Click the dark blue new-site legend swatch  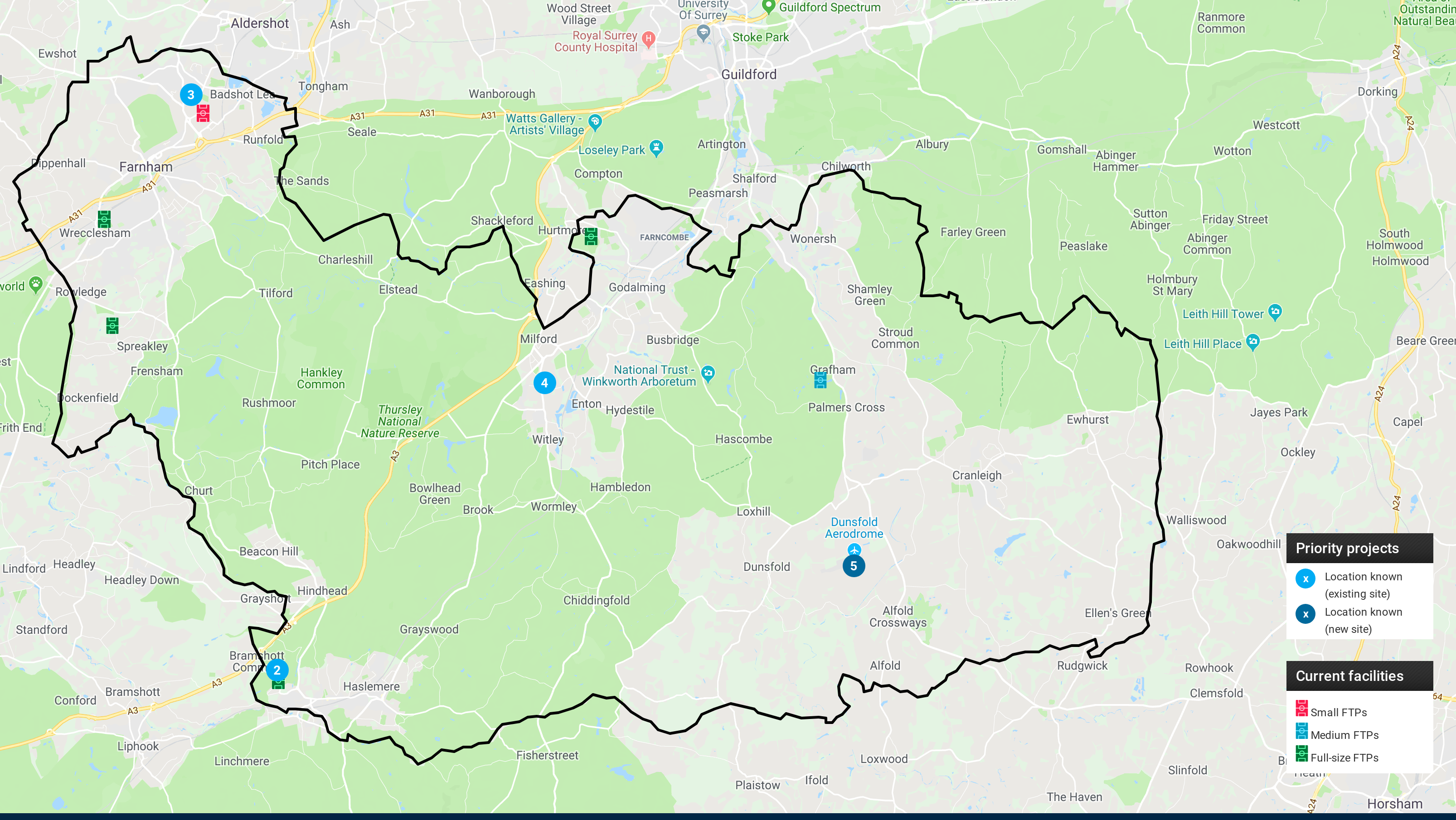[1305, 614]
